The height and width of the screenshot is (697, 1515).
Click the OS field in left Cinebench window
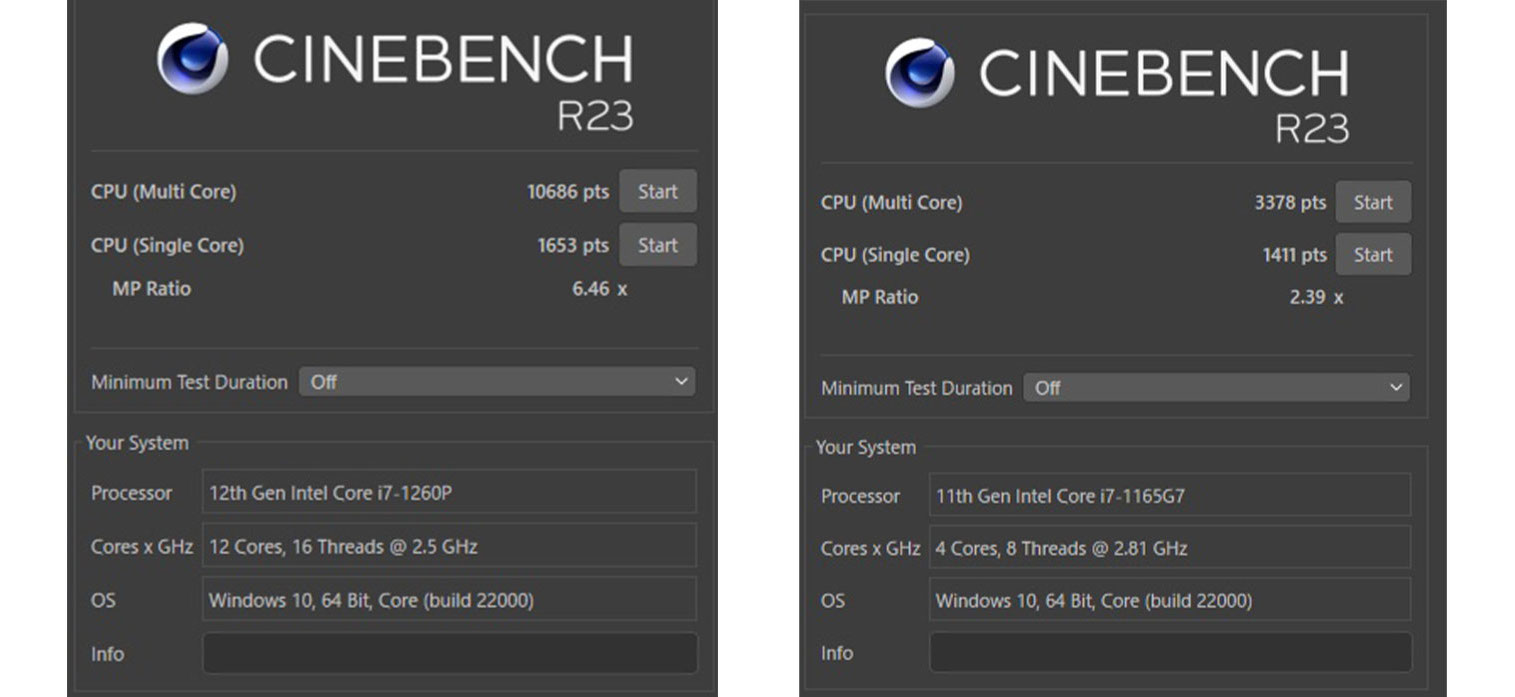tap(450, 600)
